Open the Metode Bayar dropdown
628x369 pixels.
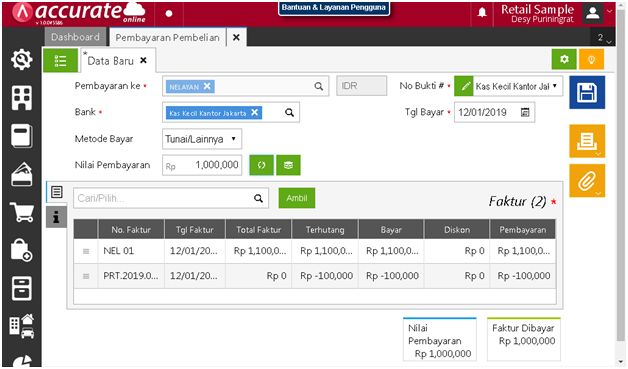tap(202, 139)
